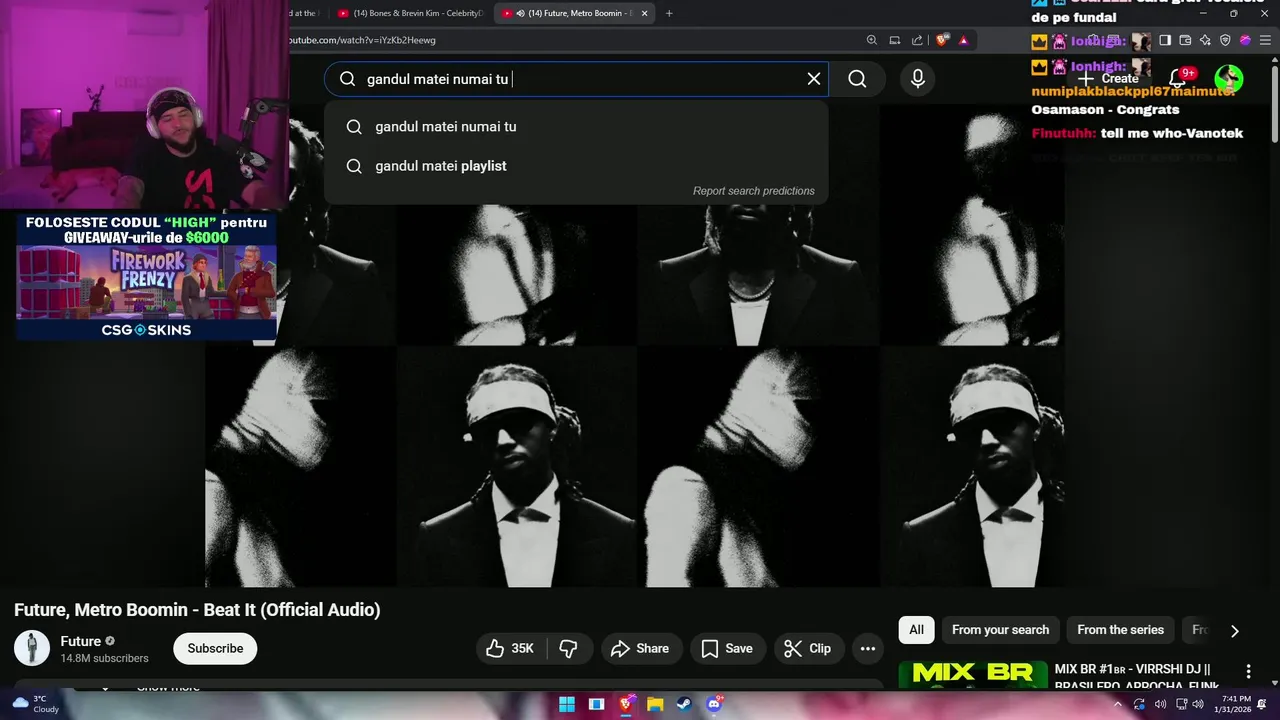The height and width of the screenshot is (720, 1280).
Task: Open Task View on the taskbar
Action: pyautogui.click(x=597, y=704)
